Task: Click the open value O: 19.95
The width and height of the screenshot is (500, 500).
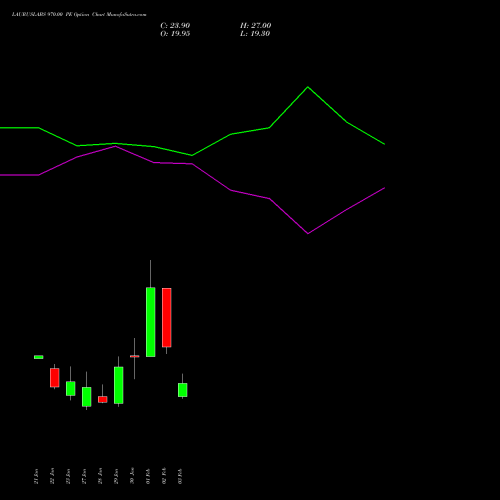Action: point(175,34)
